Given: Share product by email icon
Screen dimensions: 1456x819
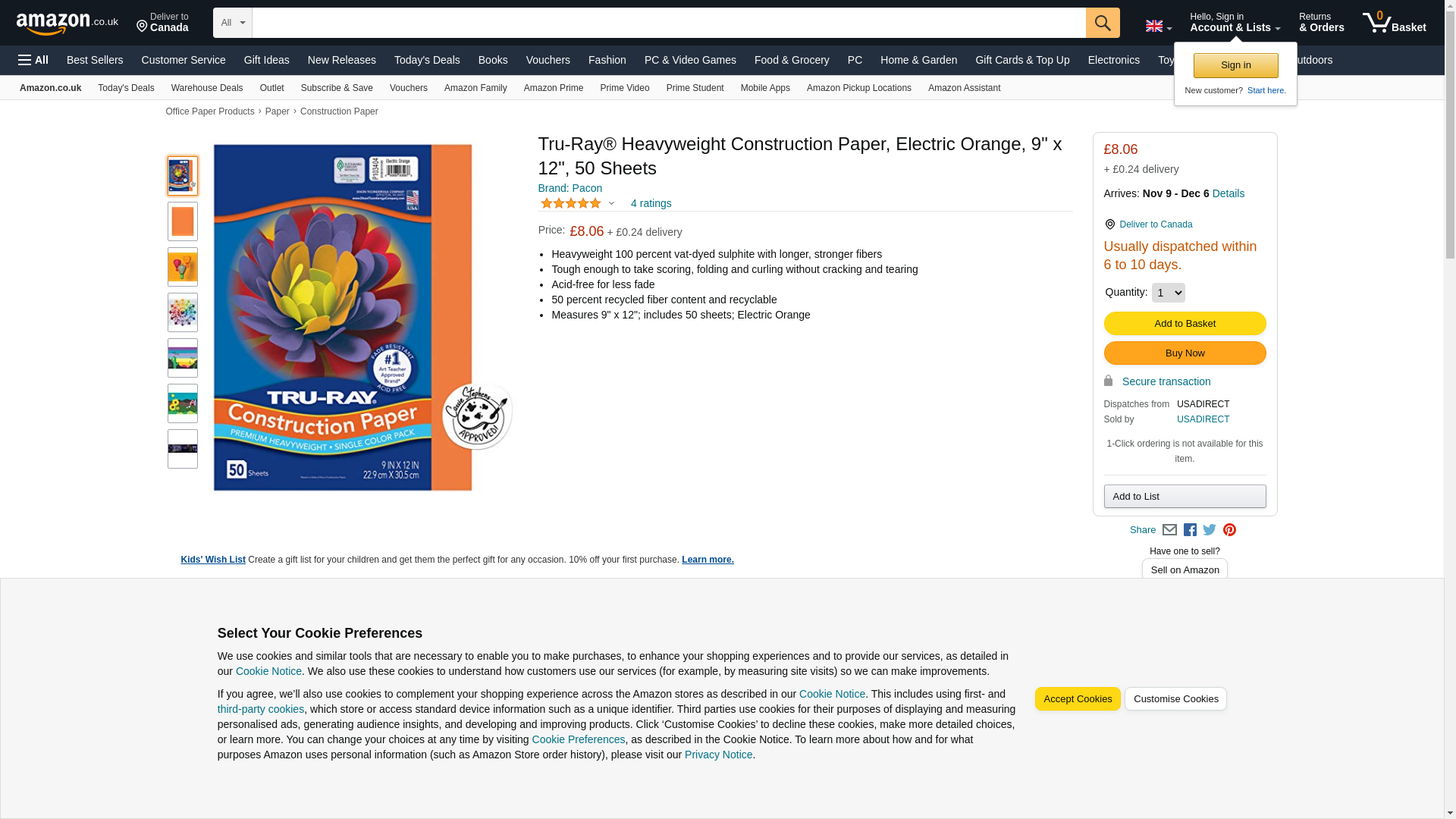Looking at the screenshot, I should (x=1169, y=530).
